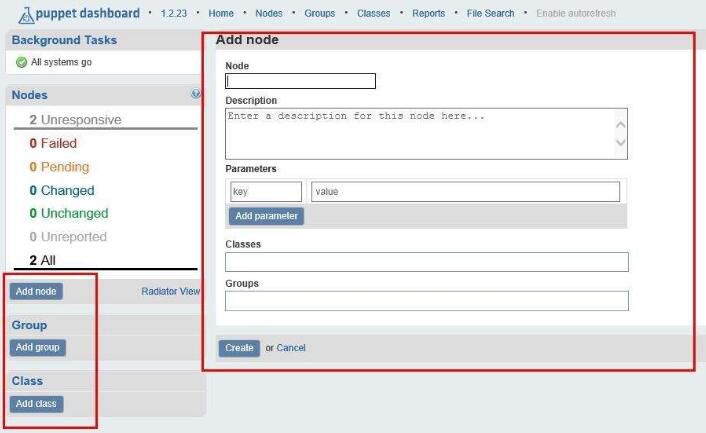Open the Home menu item
This screenshot has height=433, width=706.
(x=221, y=14)
